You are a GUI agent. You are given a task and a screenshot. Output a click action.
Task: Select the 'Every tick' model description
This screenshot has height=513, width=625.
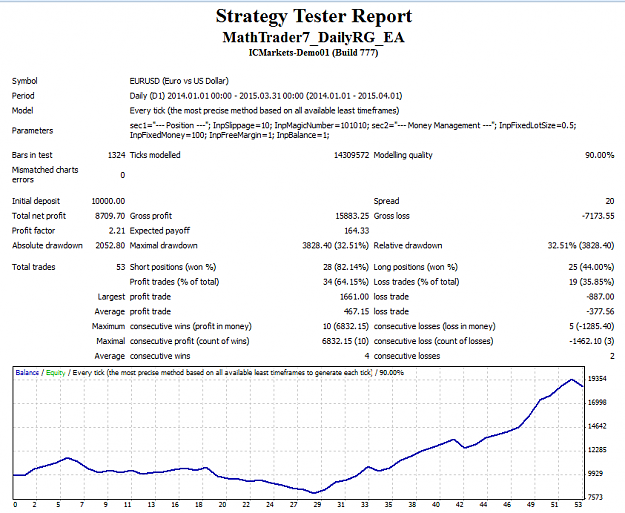pyautogui.click(x=264, y=110)
